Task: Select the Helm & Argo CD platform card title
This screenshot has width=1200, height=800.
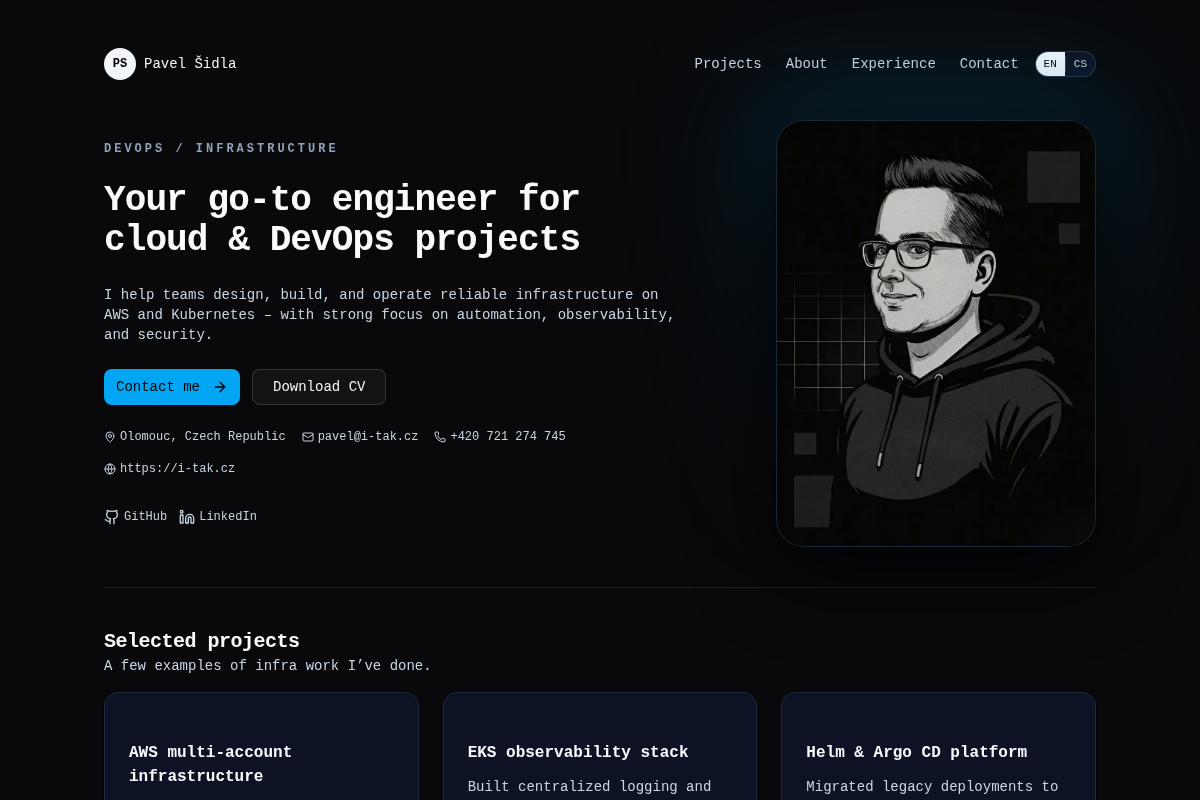Action: pos(916,752)
